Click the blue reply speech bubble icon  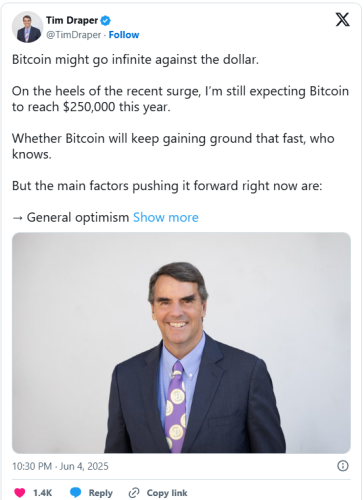[75, 493]
